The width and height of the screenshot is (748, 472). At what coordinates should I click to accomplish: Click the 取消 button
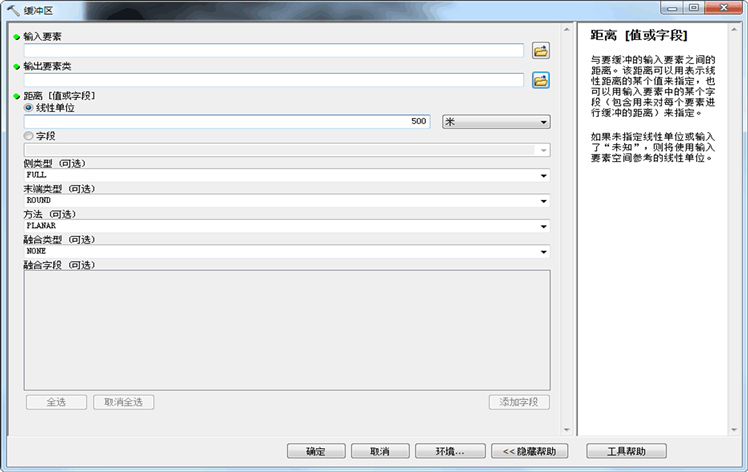(x=380, y=451)
